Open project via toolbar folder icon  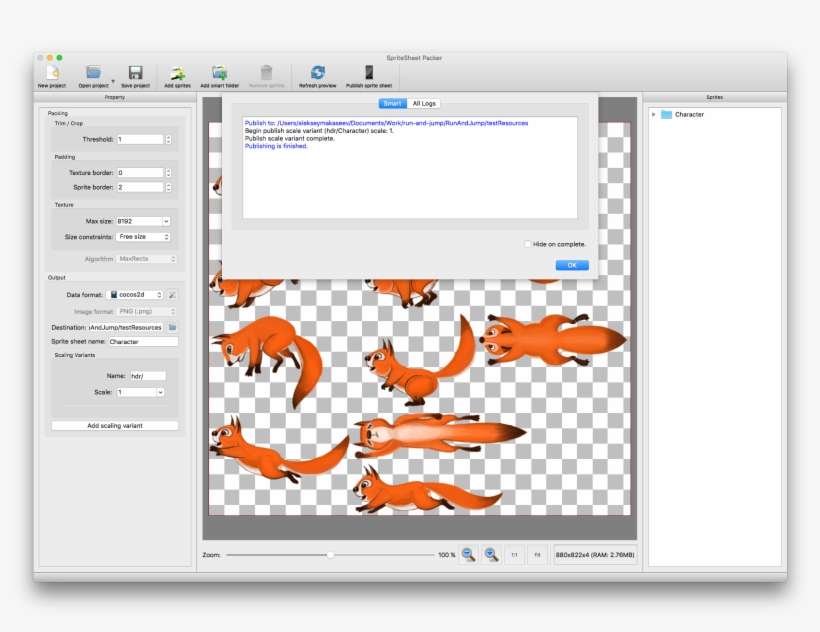pos(94,72)
